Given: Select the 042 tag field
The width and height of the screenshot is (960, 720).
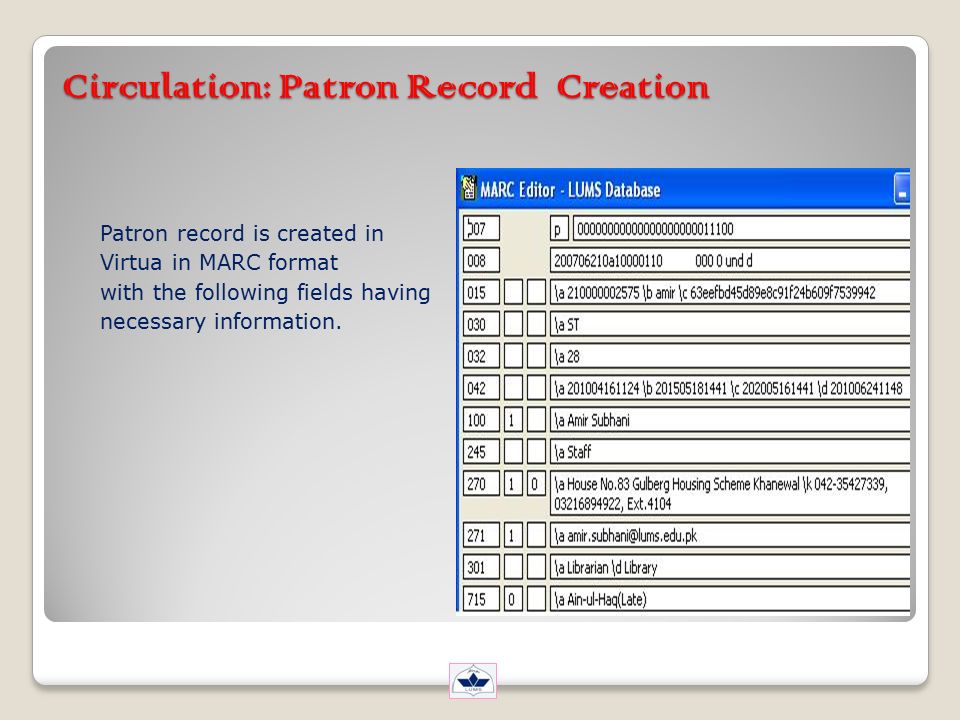Looking at the screenshot, I should [x=481, y=388].
